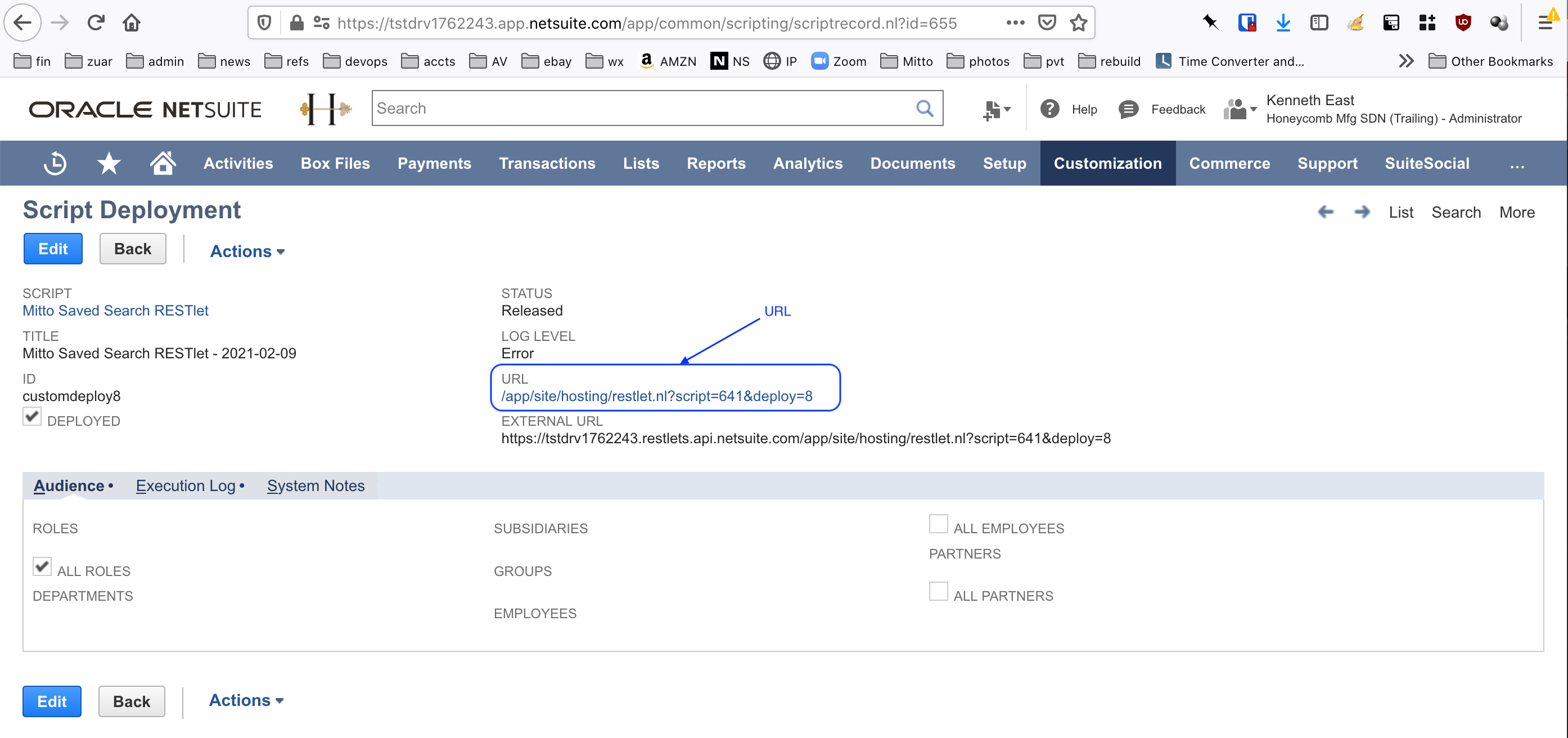This screenshot has height=738, width=1568.
Task: Switch to the System Notes tab
Action: pos(316,485)
